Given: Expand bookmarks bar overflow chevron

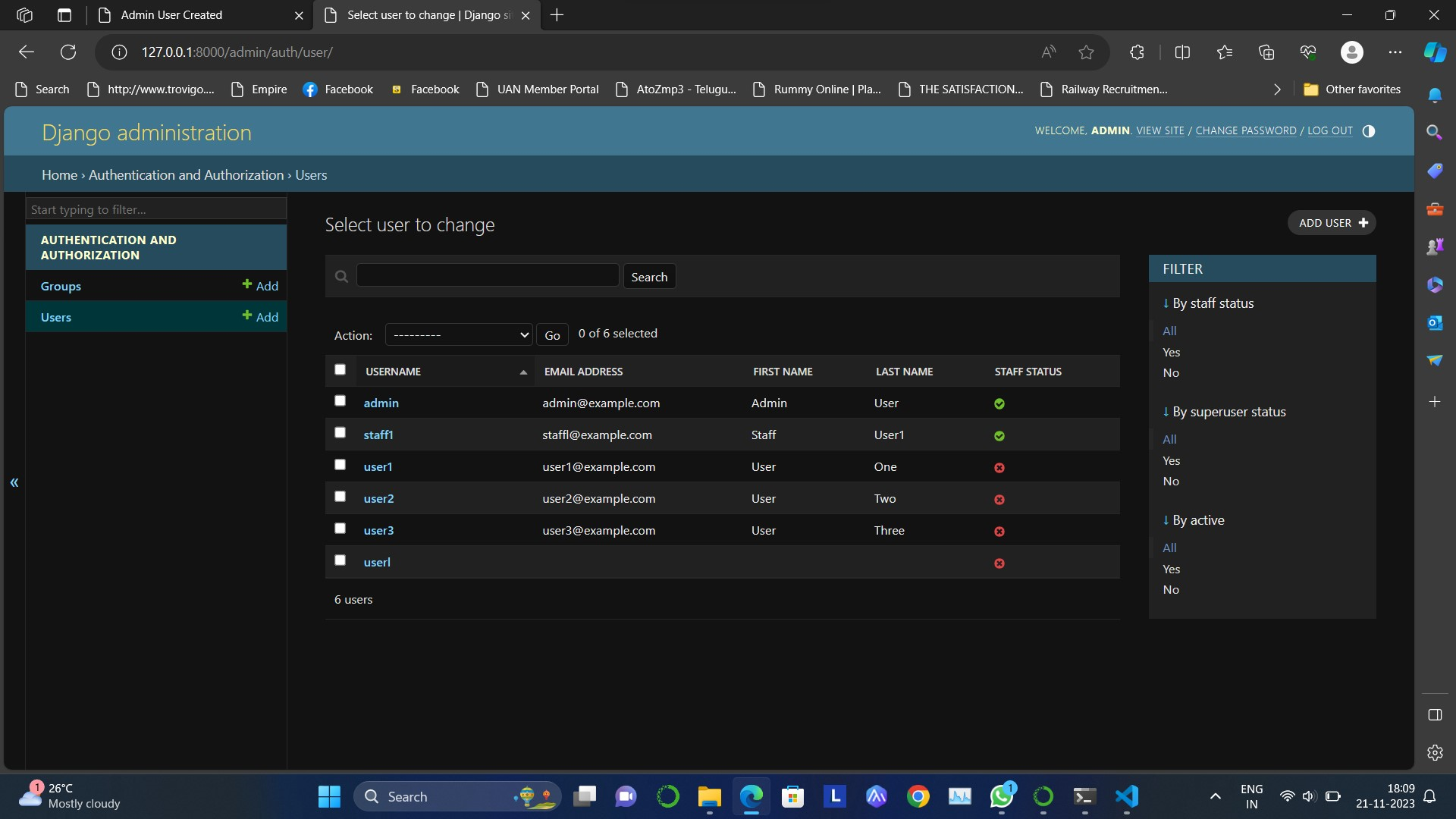Looking at the screenshot, I should point(1277,89).
